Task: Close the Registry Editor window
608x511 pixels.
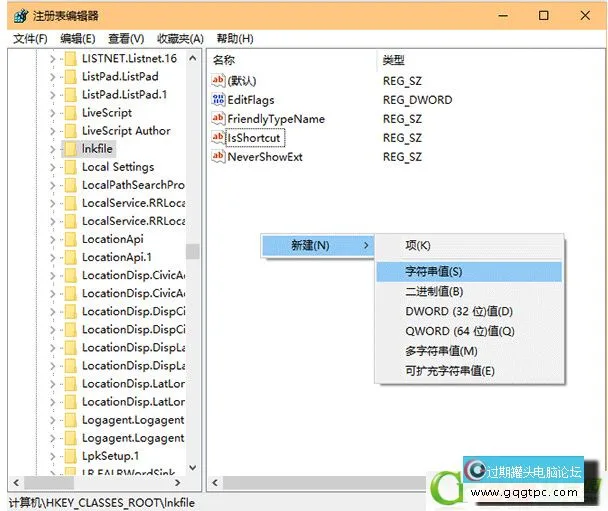Action: coord(585,16)
